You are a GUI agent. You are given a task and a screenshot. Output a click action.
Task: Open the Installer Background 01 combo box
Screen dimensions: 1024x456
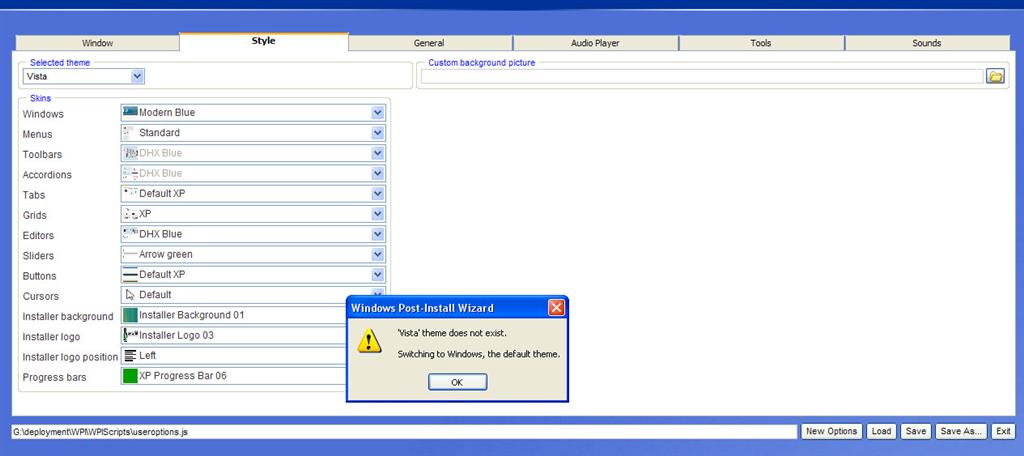point(235,315)
